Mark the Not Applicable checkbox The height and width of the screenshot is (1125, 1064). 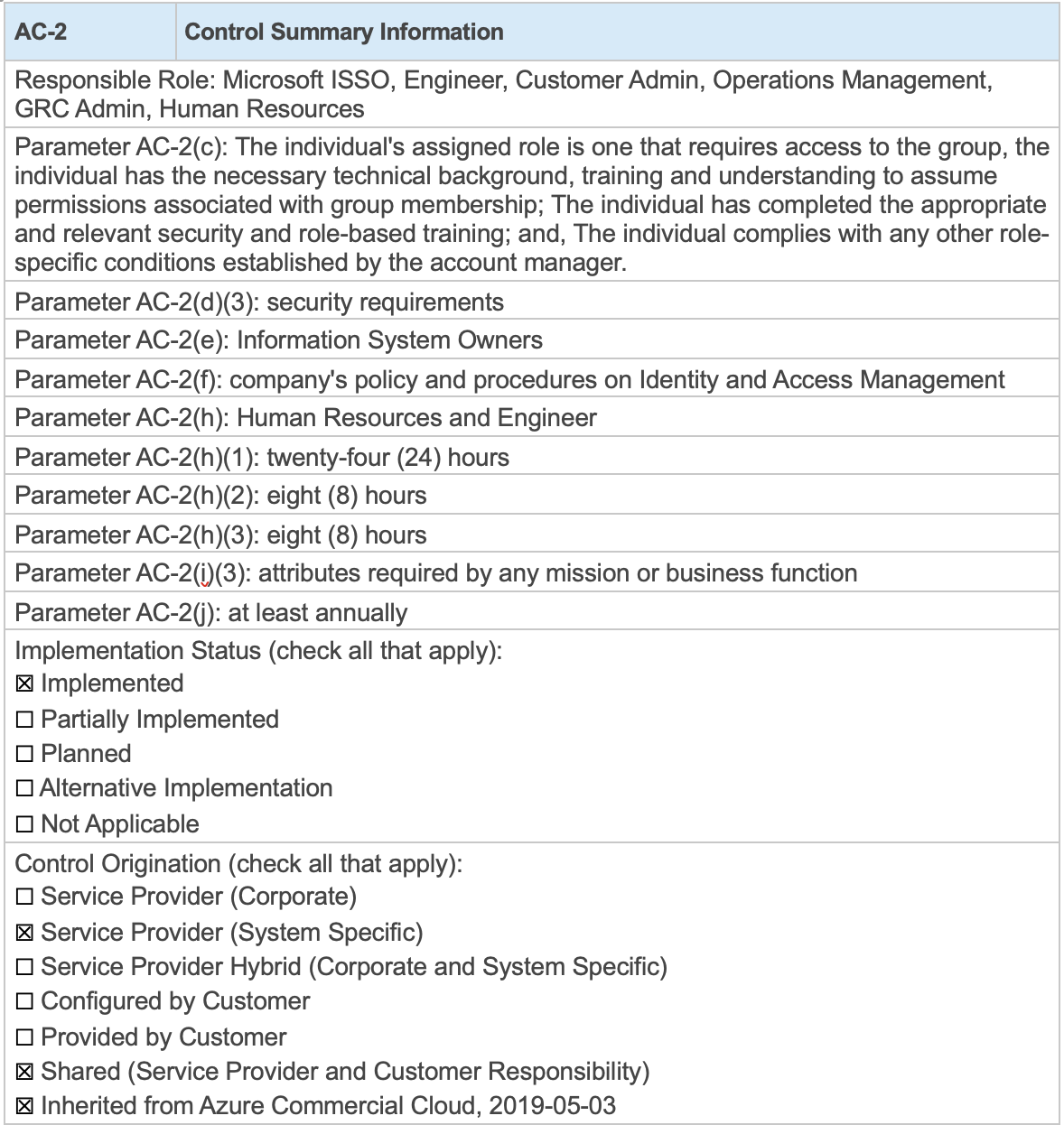point(25,824)
